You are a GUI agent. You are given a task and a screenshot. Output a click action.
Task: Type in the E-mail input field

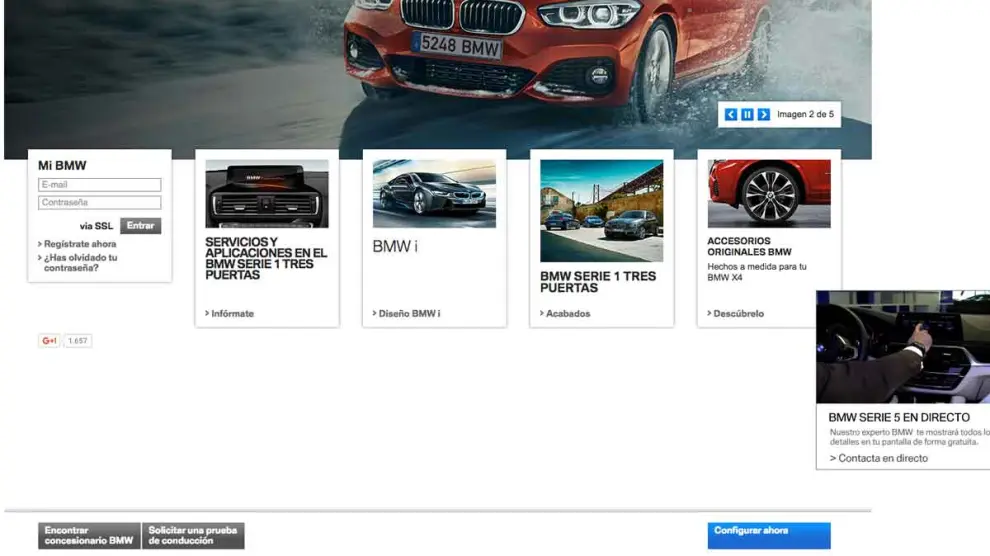click(99, 185)
